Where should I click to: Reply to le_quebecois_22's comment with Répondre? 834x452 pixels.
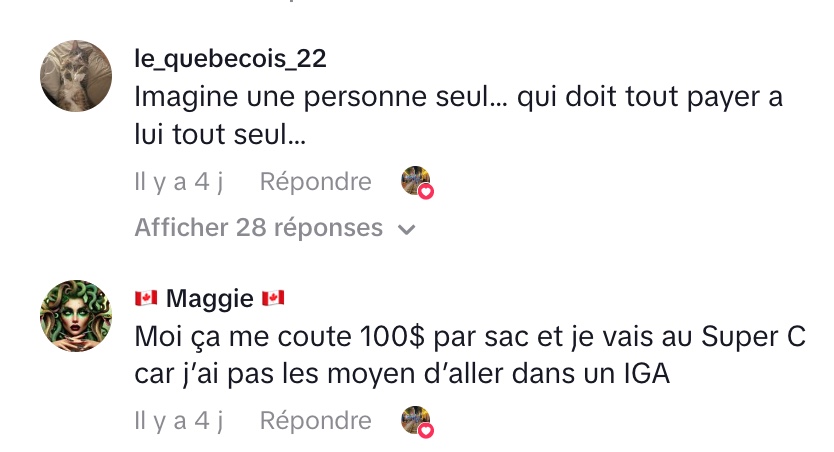tap(315, 181)
